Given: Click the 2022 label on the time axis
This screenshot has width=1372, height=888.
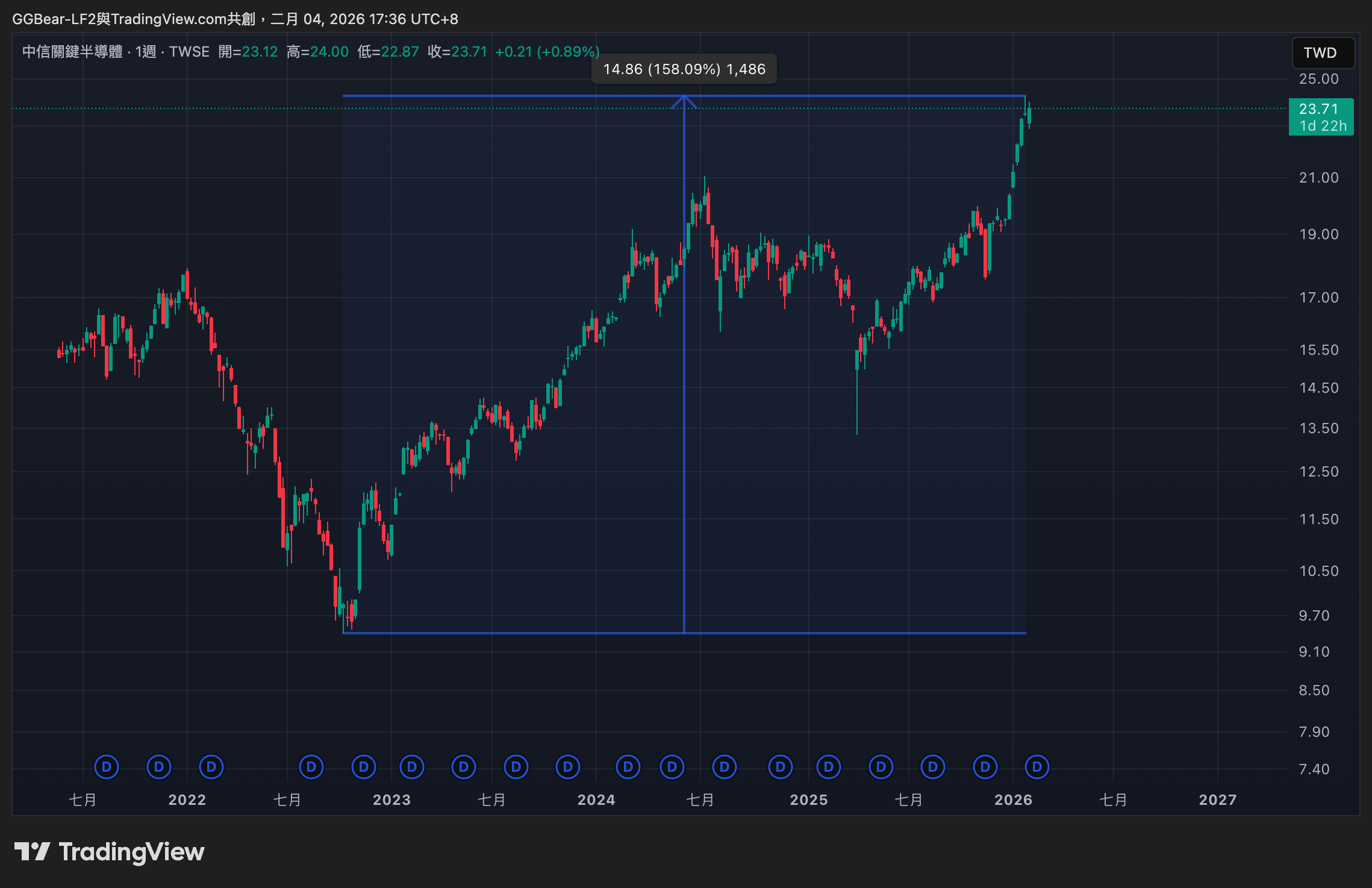Looking at the screenshot, I should coord(187,800).
